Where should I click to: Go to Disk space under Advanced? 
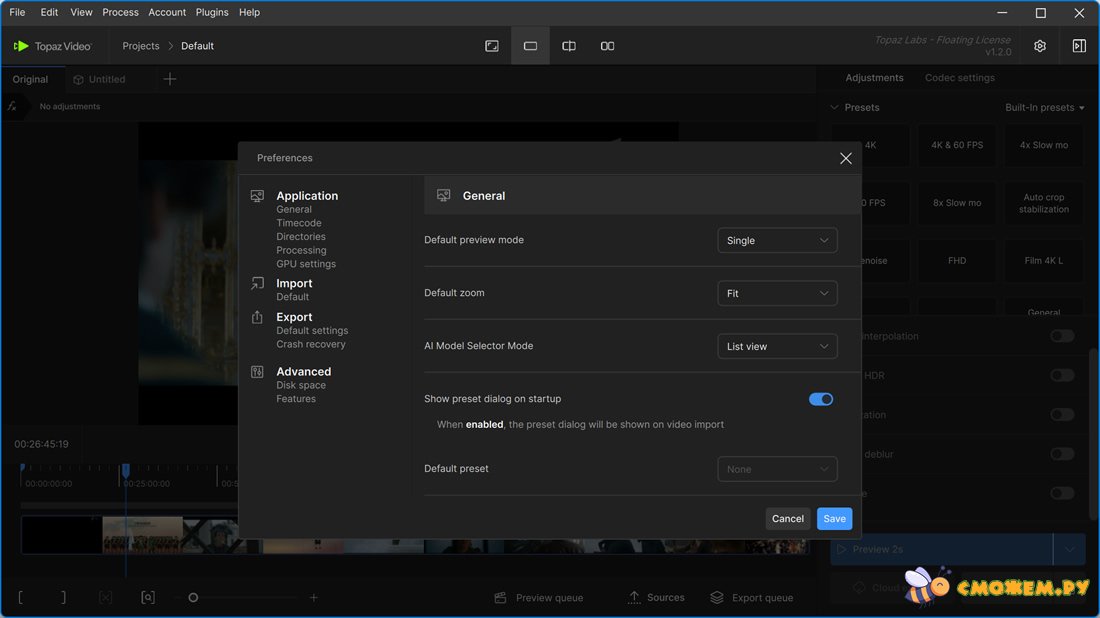click(x=301, y=385)
